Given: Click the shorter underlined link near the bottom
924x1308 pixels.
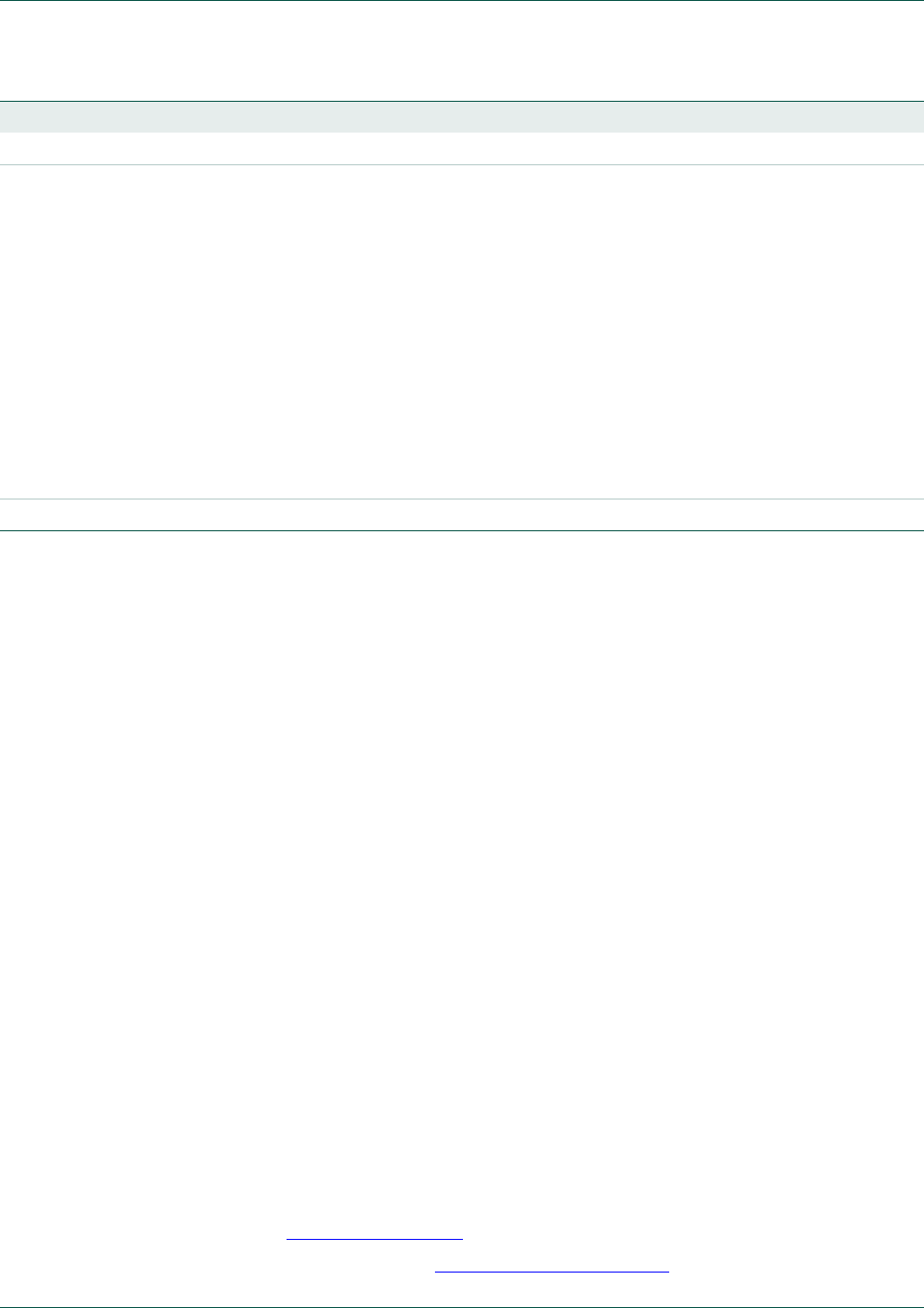Looking at the screenshot, I should tap(374, 1233).
